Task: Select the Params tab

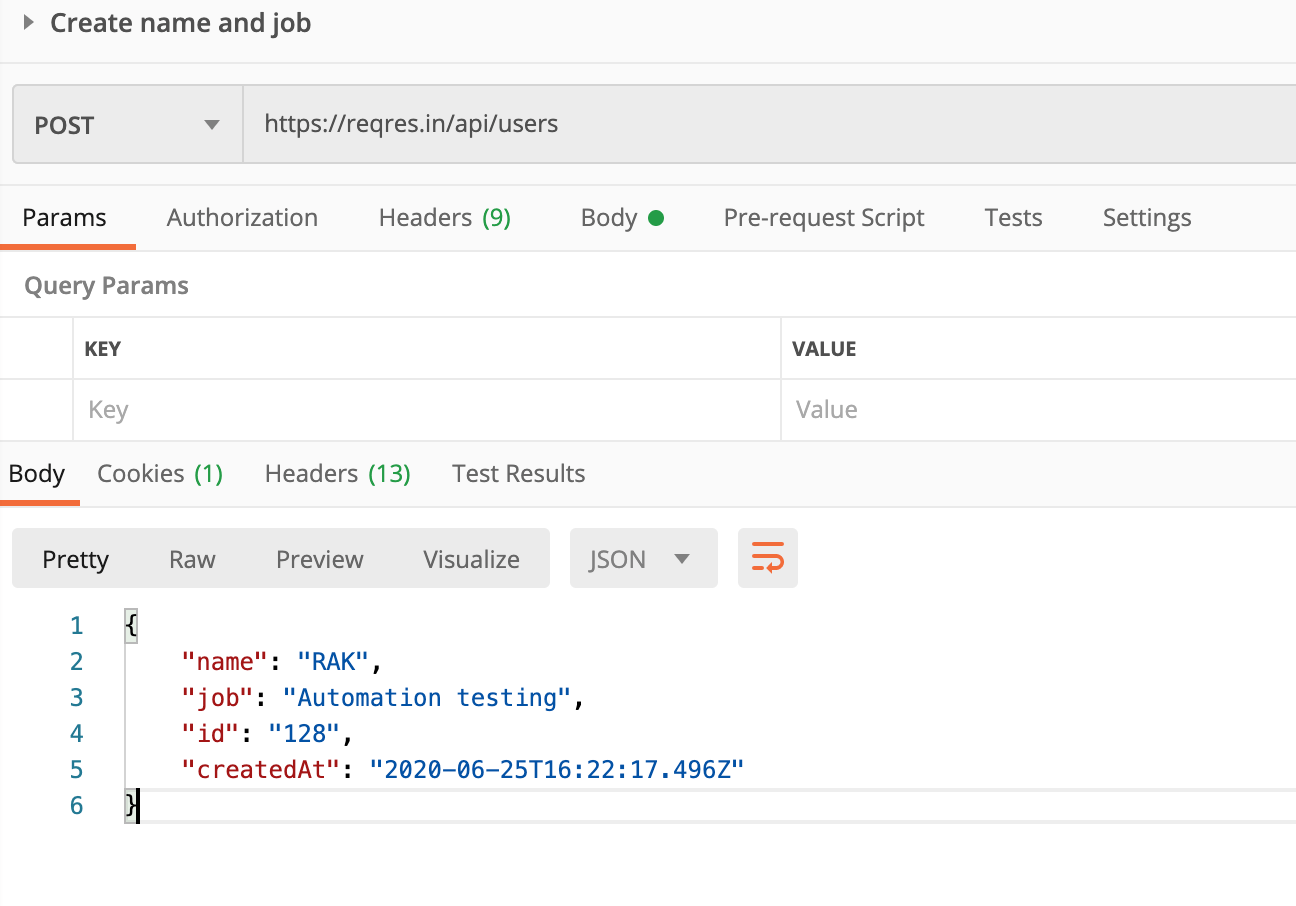Action: [x=64, y=218]
